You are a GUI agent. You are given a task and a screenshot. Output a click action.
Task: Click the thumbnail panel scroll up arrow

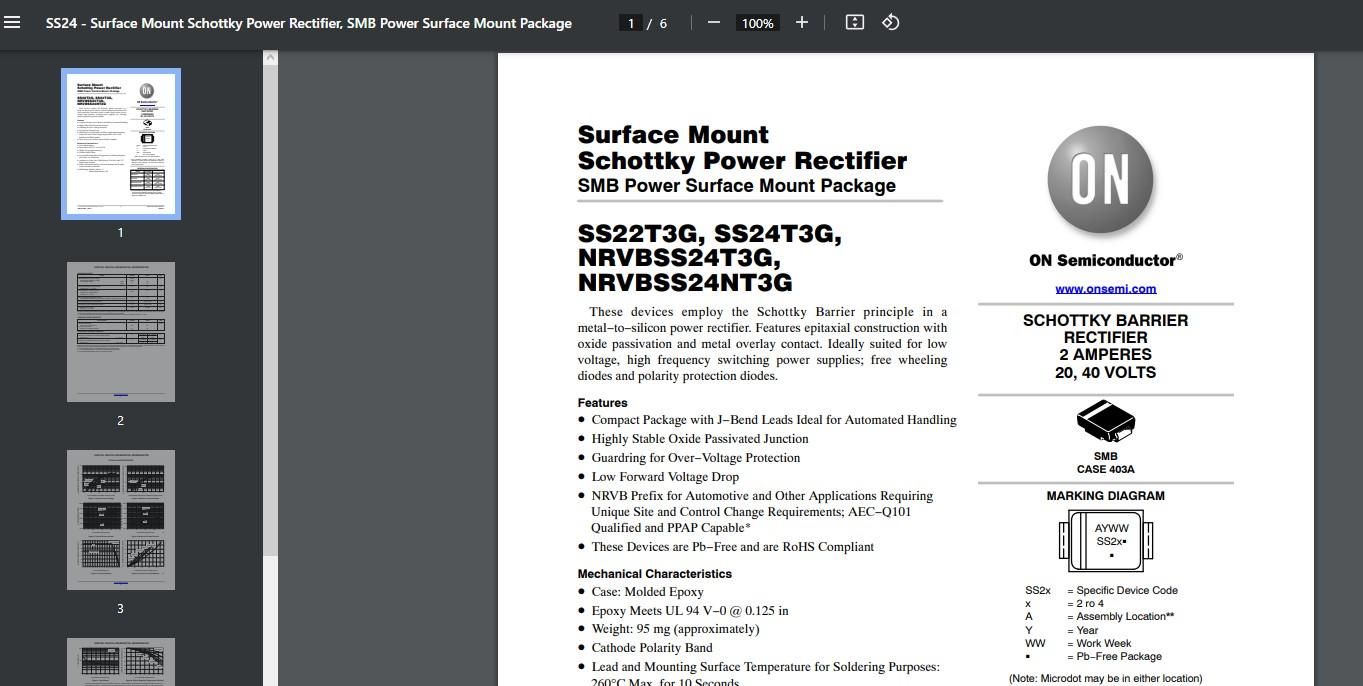coord(270,58)
